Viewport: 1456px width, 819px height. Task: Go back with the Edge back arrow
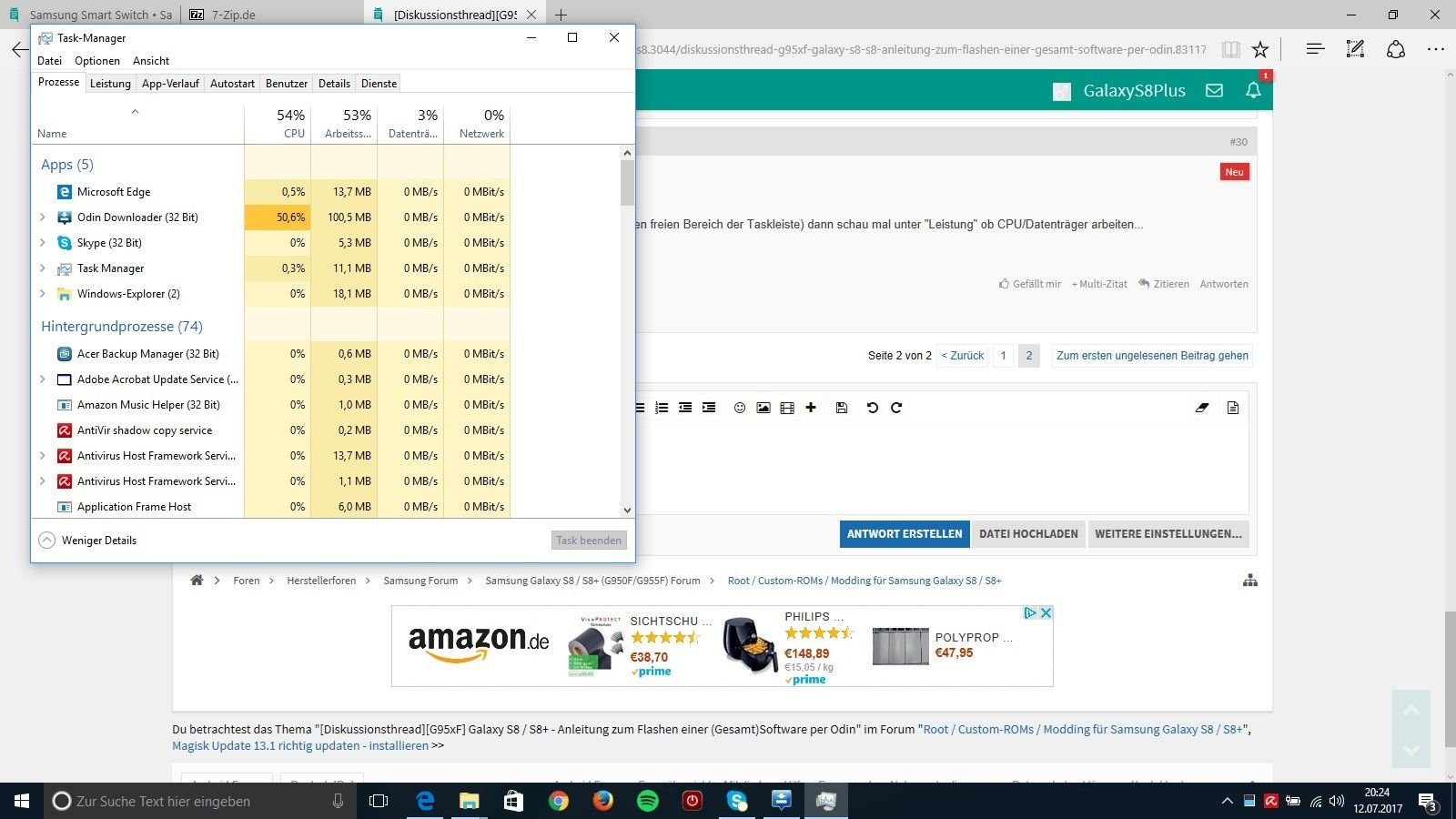click(19, 49)
